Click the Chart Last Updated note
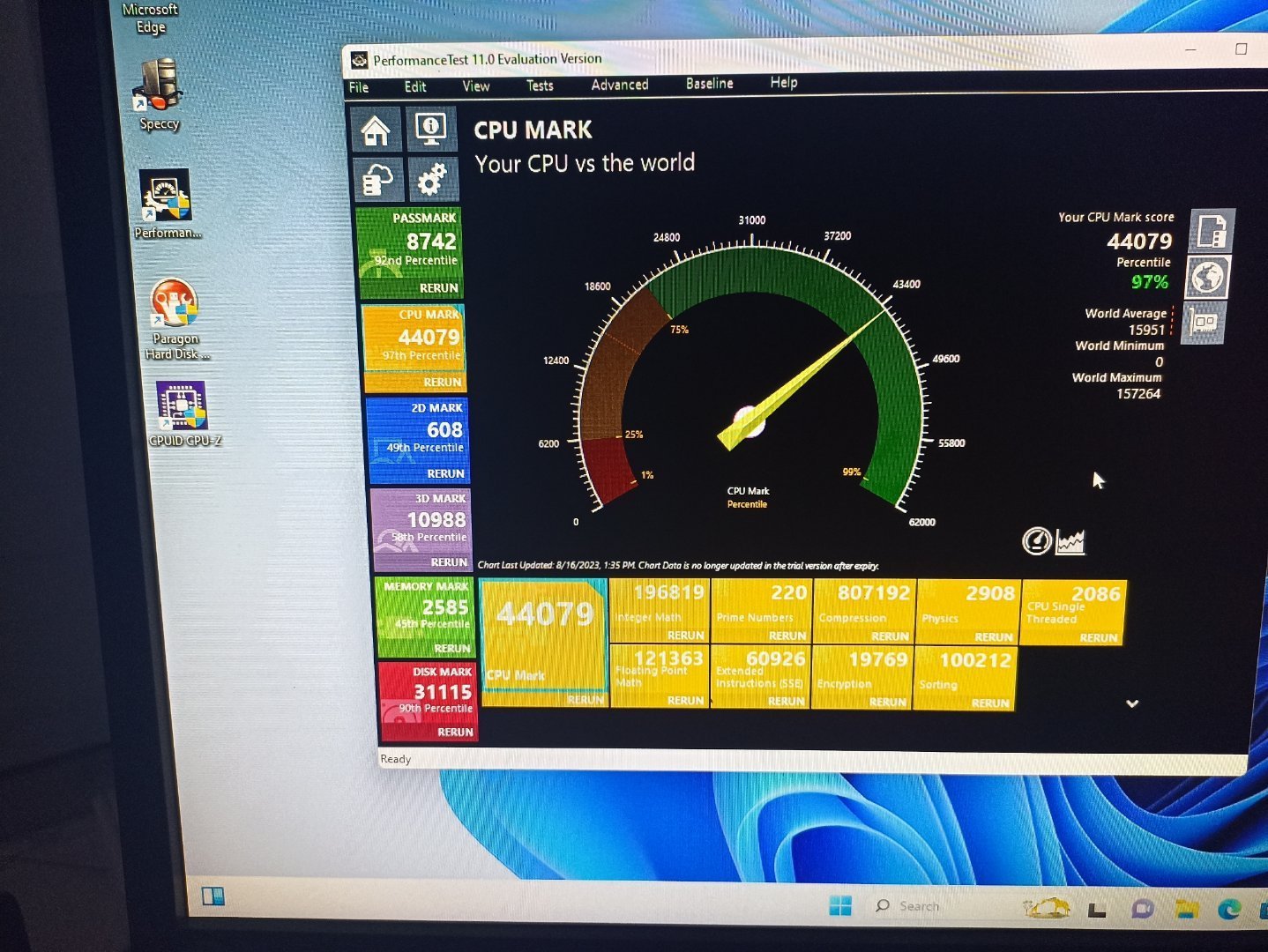Screen dimensions: 1268x952 [677, 565]
